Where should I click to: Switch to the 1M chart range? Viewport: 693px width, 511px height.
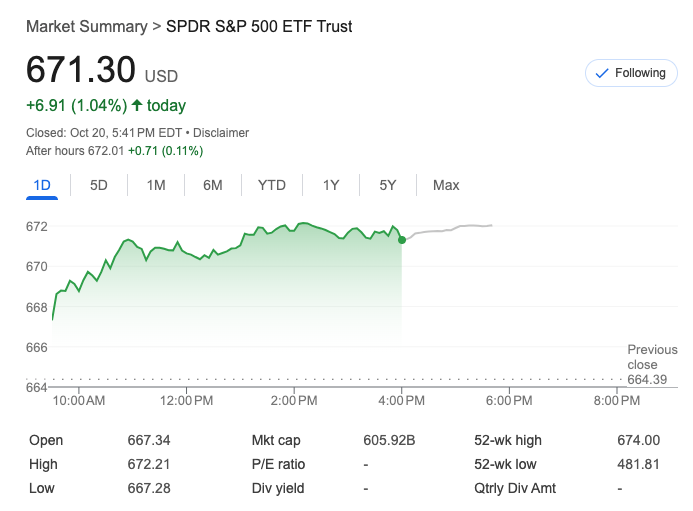[156, 185]
